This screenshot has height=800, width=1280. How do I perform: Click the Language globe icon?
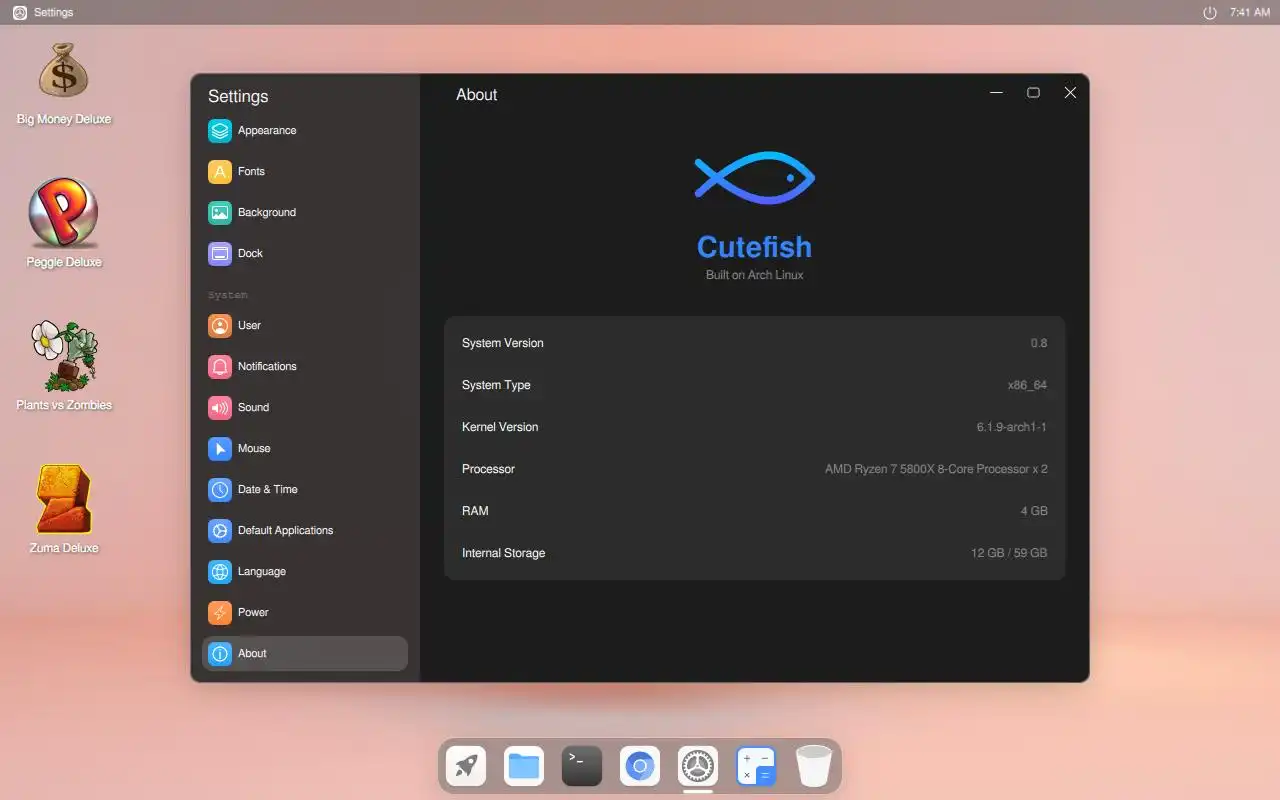coord(220,572)
